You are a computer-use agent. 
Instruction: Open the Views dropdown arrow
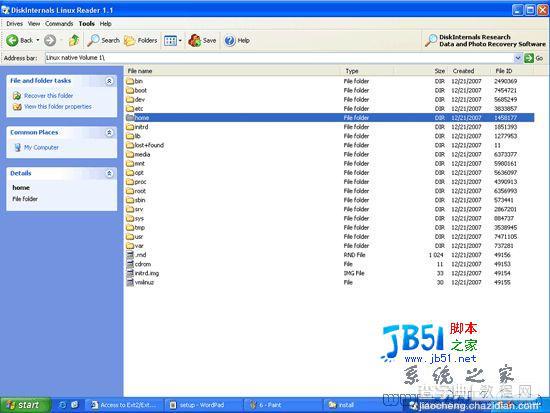point(180,40)
